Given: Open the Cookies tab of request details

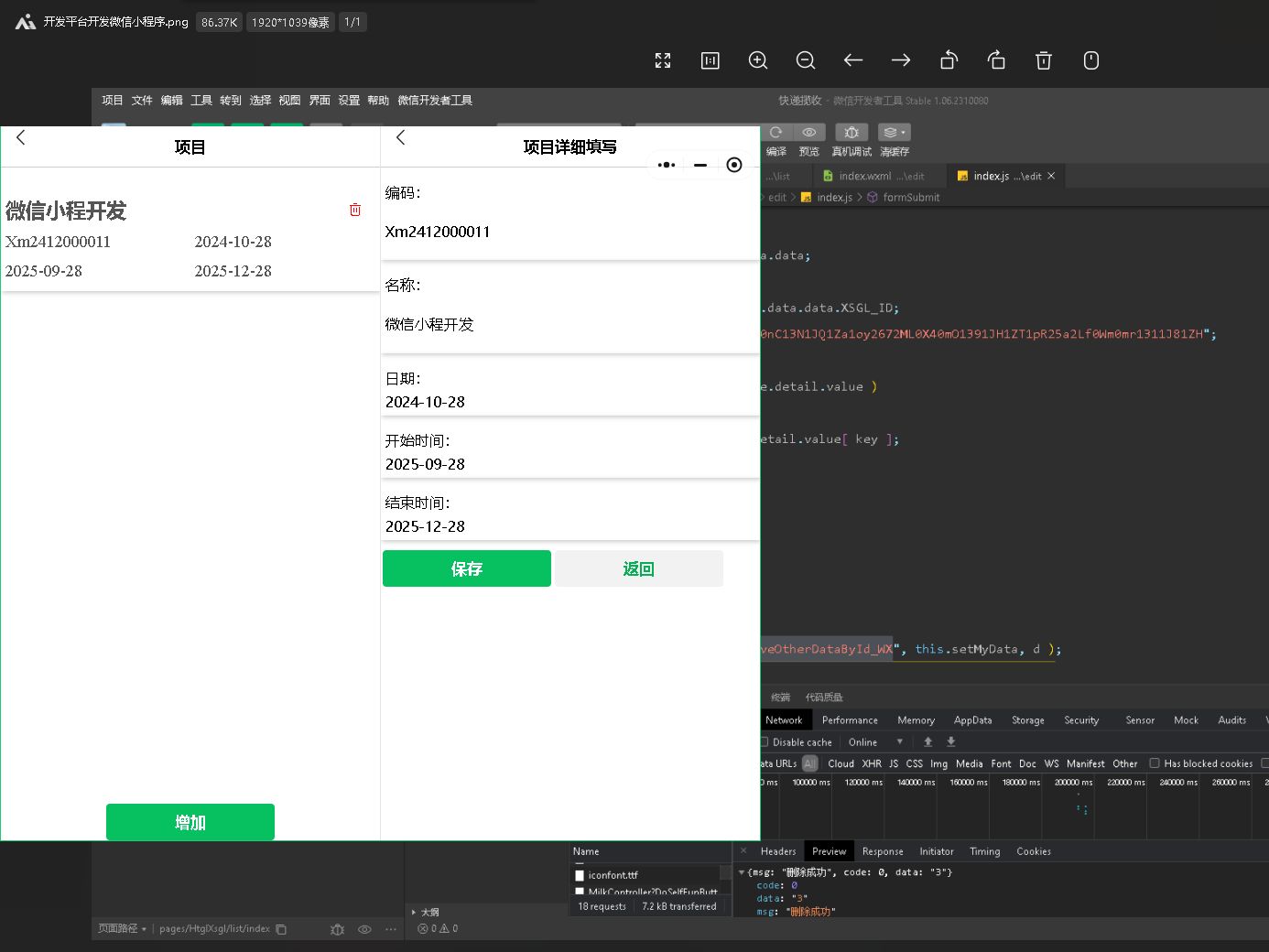Looking at the screenshot, I should point(1034,851).
